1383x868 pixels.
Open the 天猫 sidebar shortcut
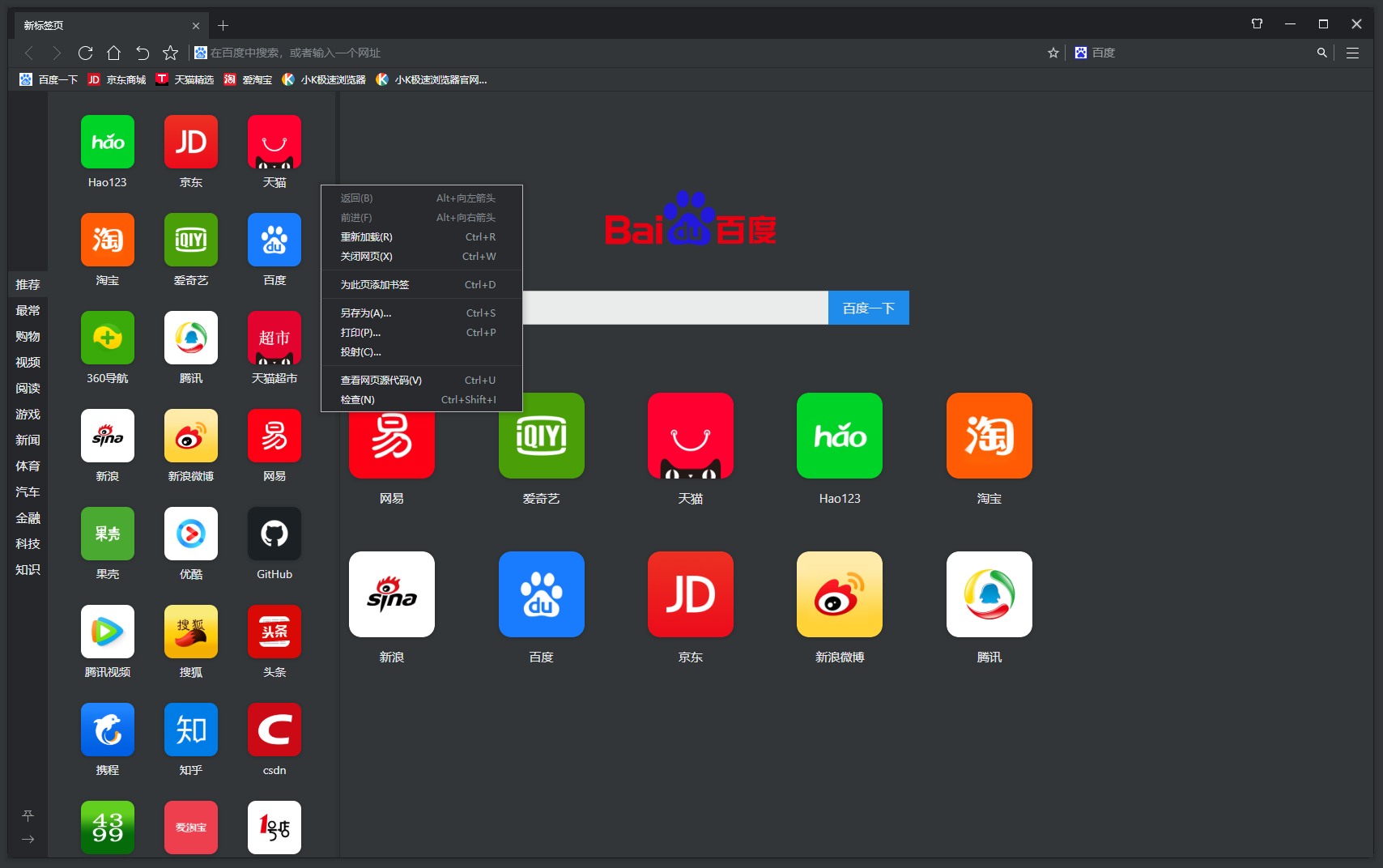pos(274,142)
